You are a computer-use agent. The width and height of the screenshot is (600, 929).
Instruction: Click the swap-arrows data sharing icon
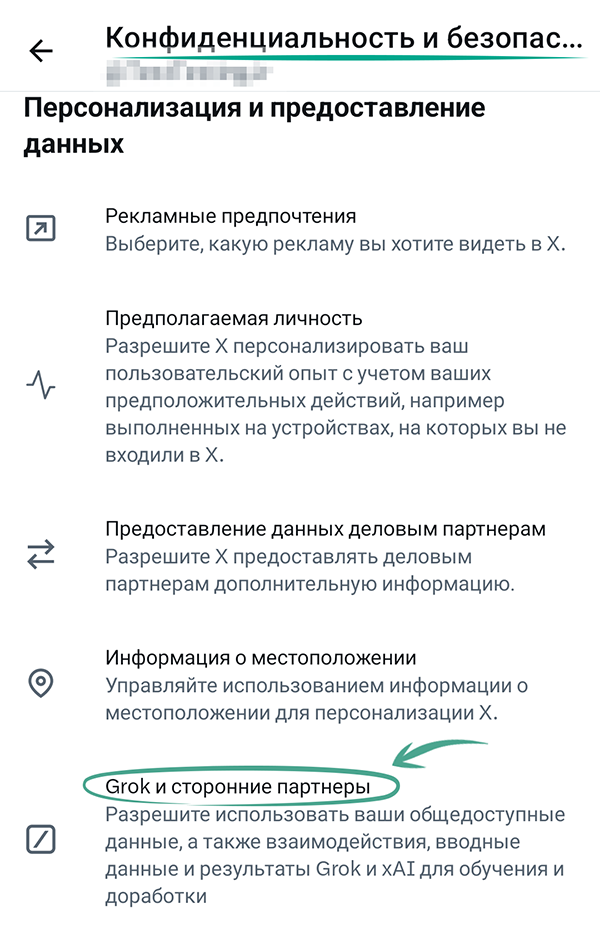coord(41,555)
